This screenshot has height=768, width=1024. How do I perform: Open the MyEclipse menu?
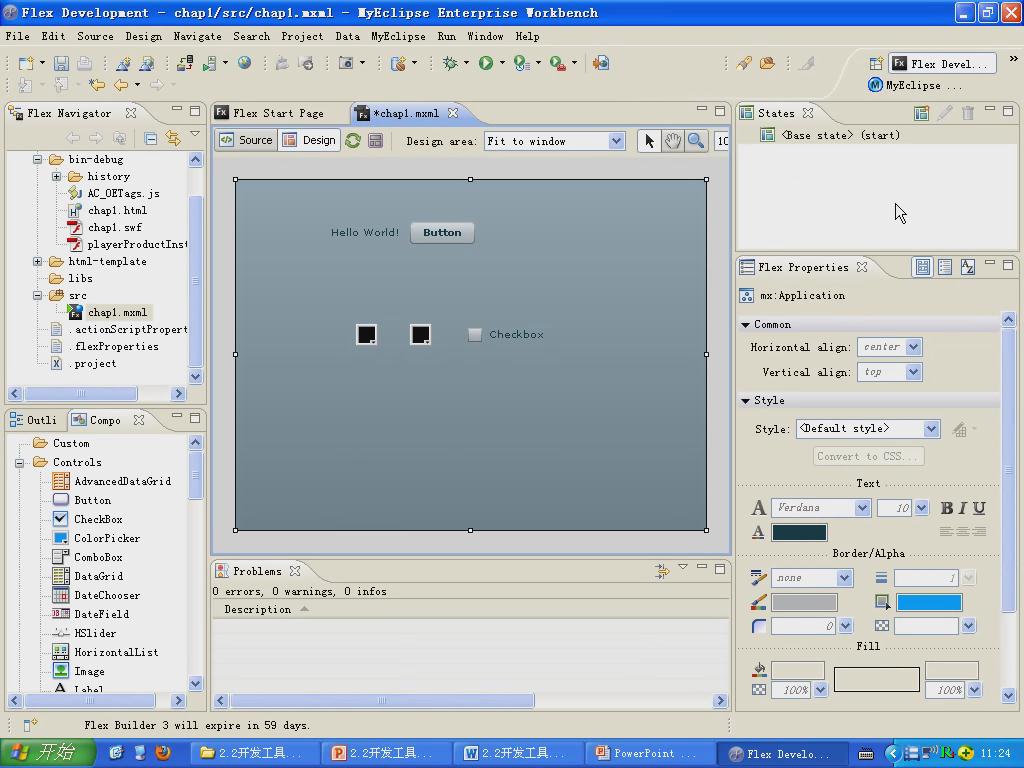398,36
